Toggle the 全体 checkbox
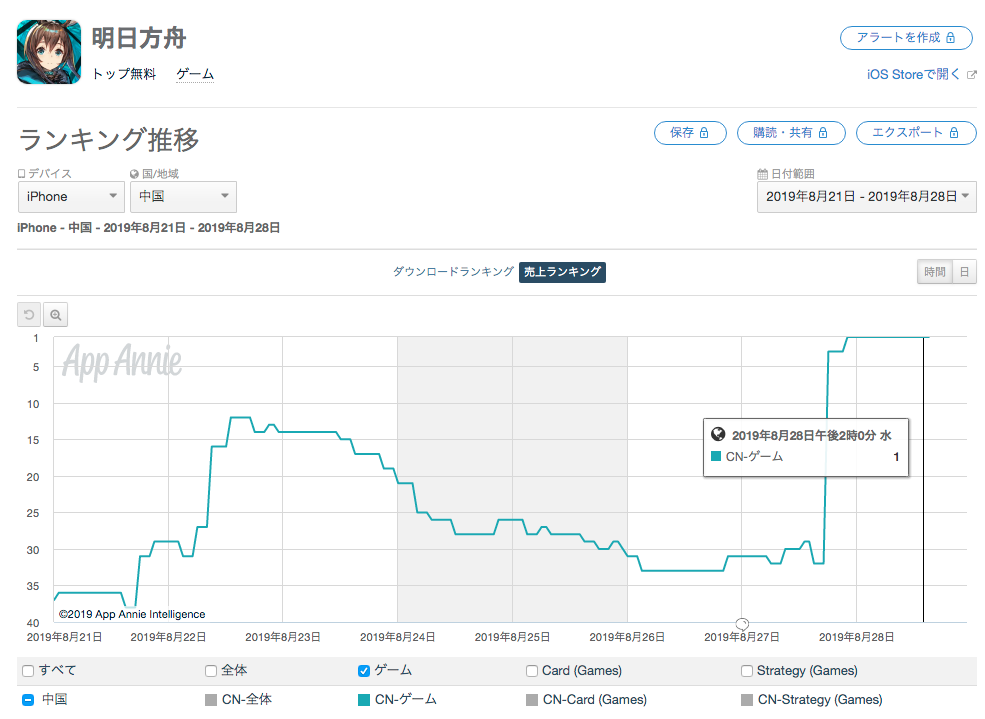This screenshot has width=985, height=719. (211, 671)
